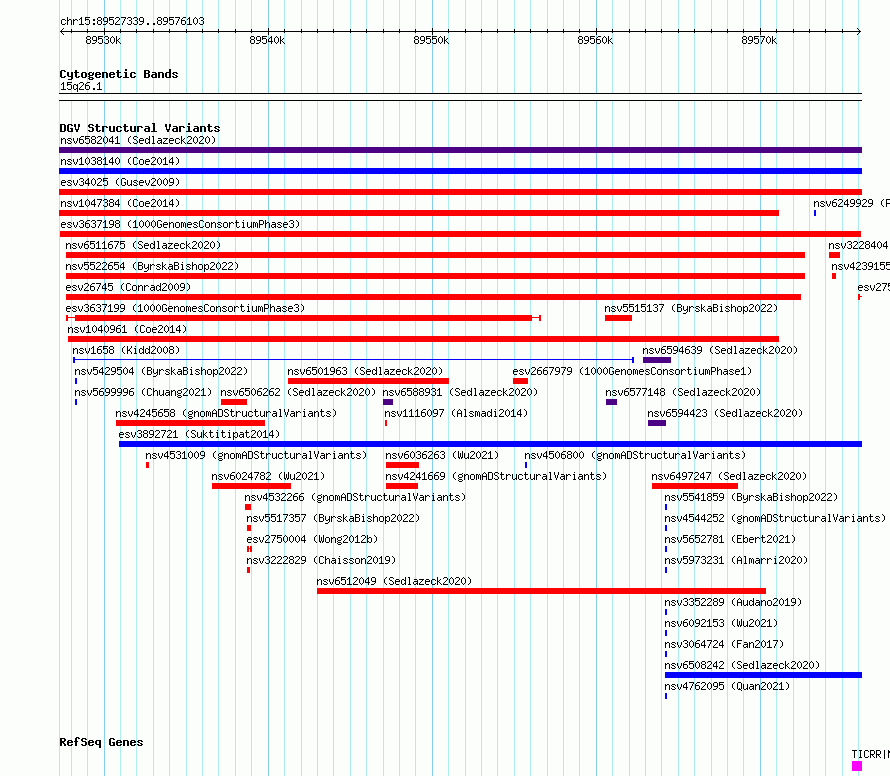This screenshot has width=890, height=776.
Task: Click the esv26745 (Conrad2009) label
Action: (x=128, y=287)
